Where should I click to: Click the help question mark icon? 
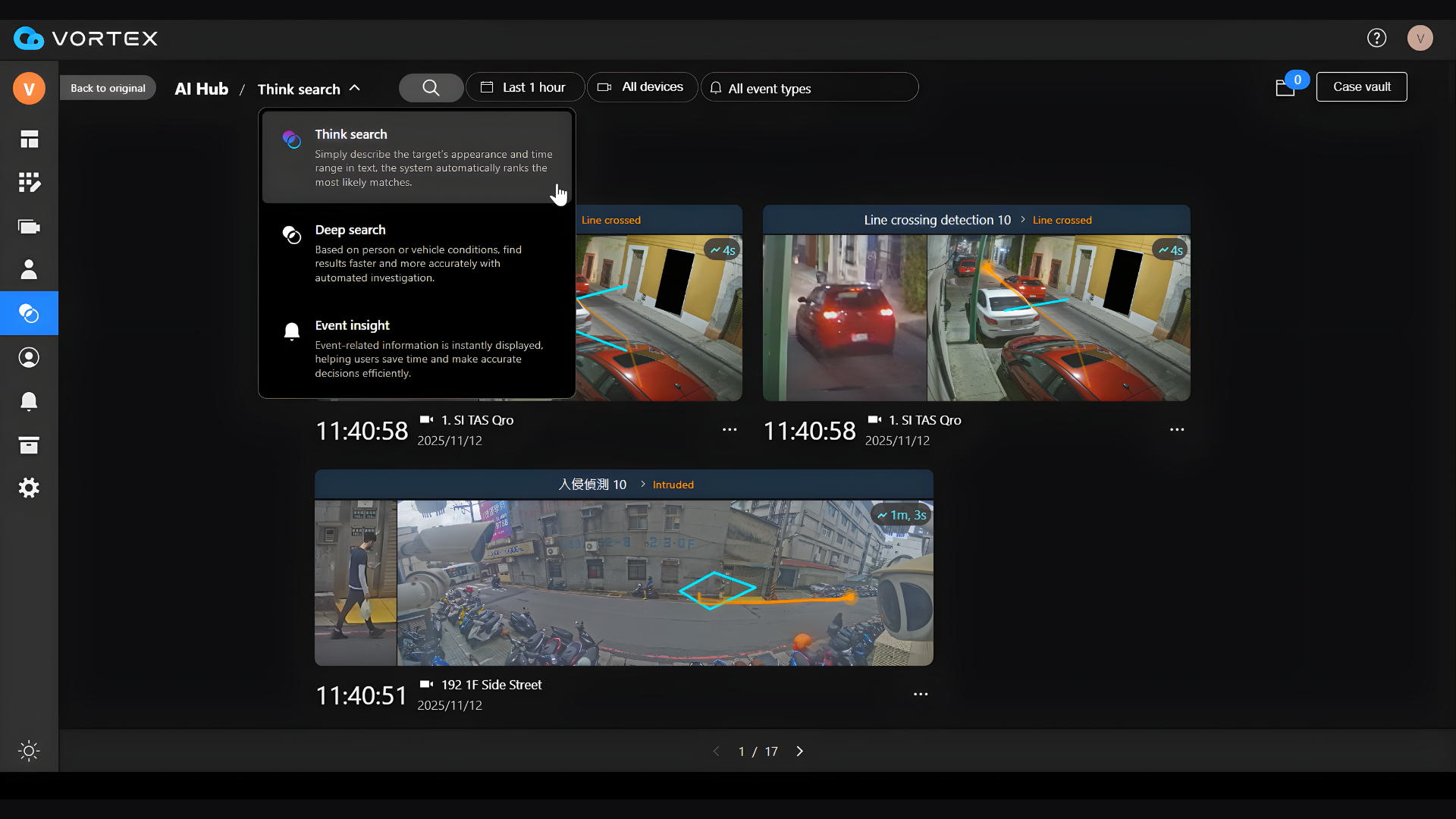1376,37
